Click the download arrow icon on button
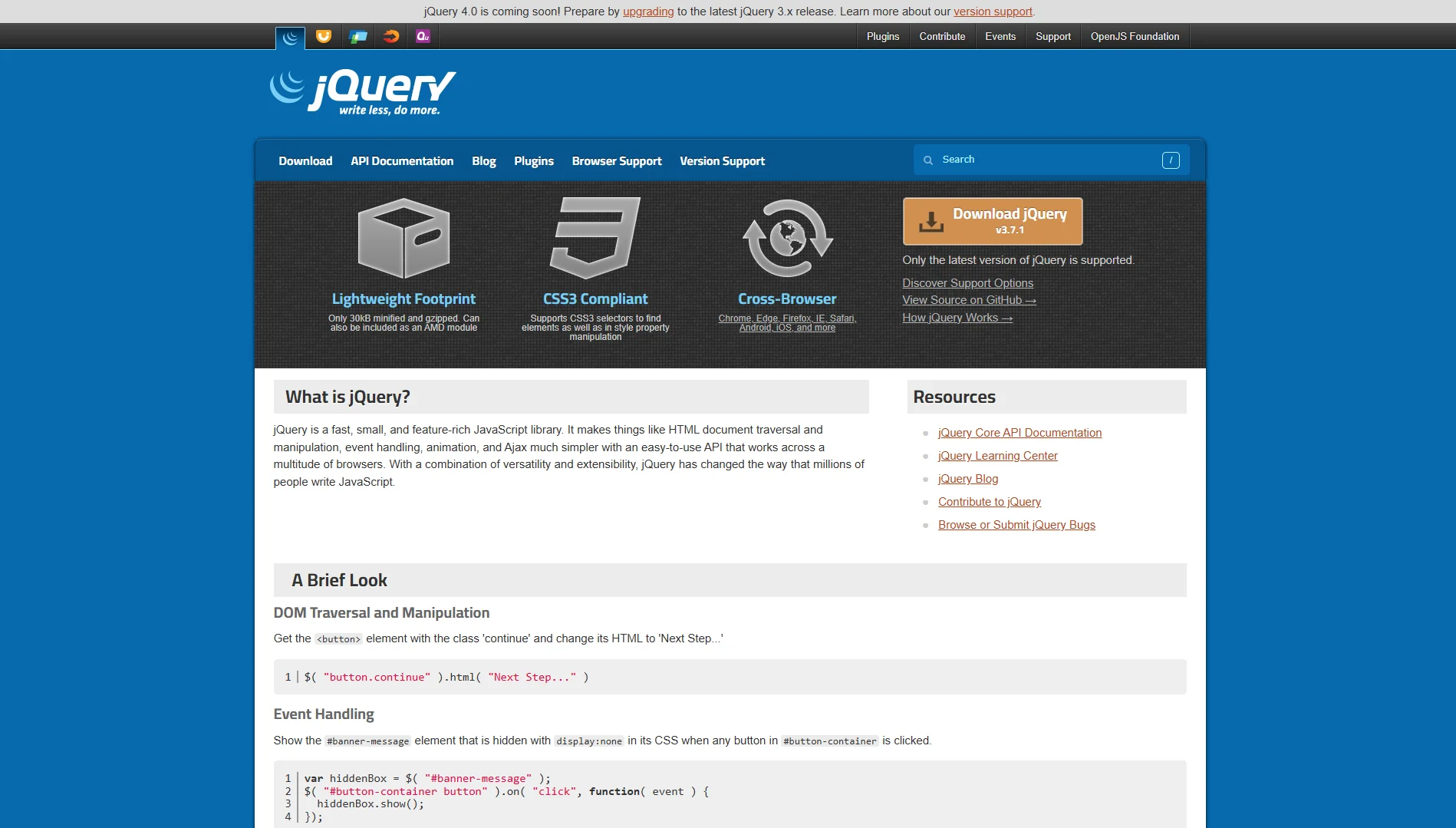This screenshot has width=1456, height=828. tap(931, 221)
